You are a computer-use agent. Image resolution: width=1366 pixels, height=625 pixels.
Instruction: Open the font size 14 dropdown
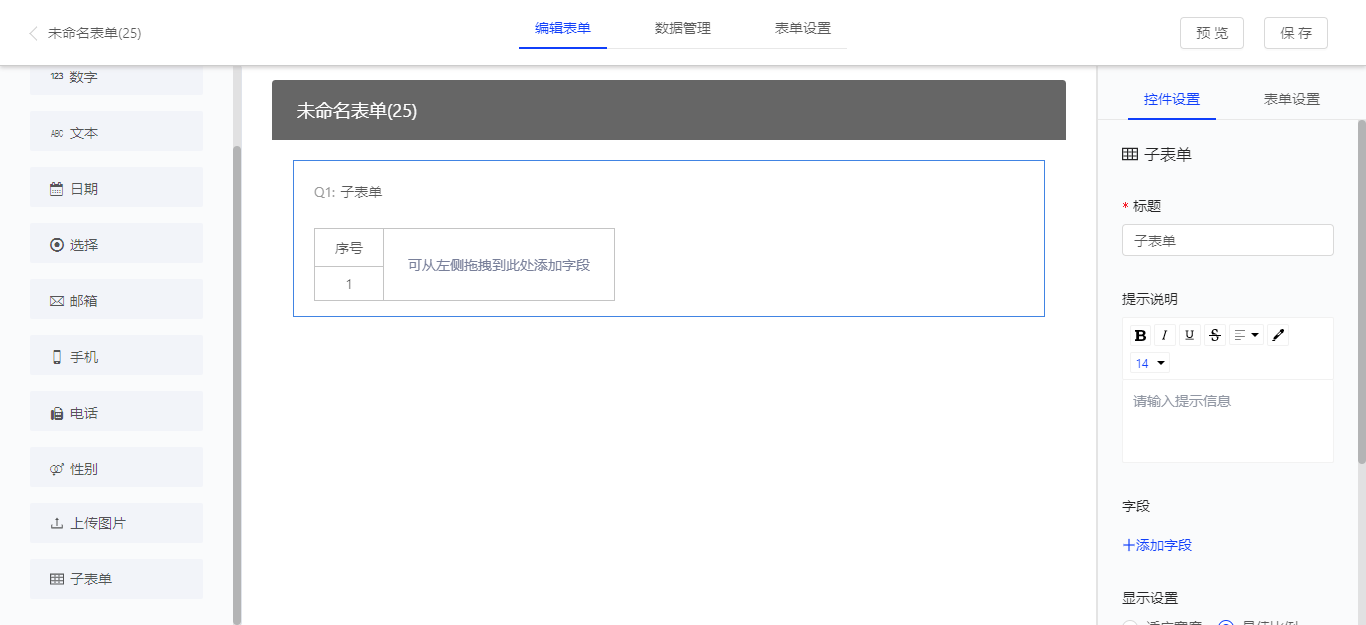tap(1150, 363)
